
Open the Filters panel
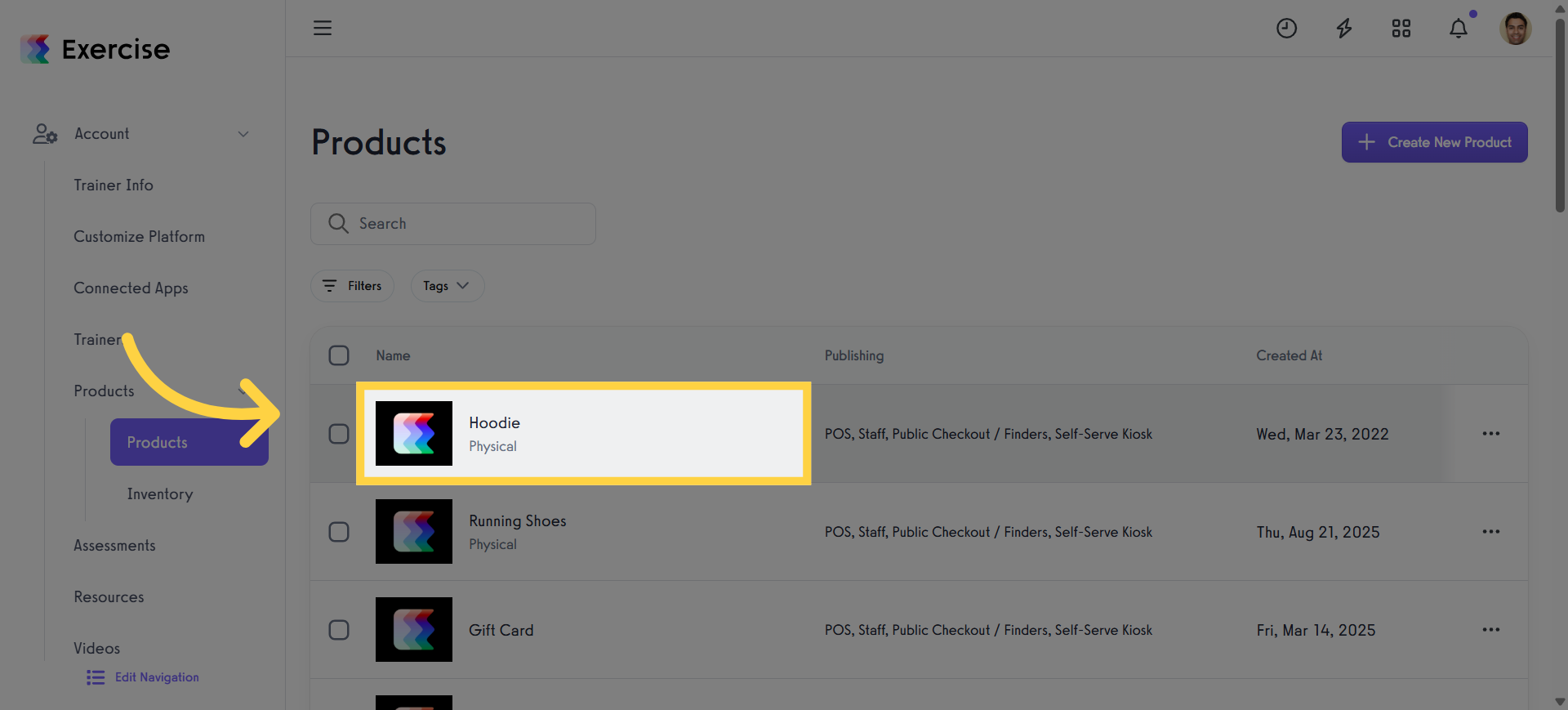(x=352, y=286)
